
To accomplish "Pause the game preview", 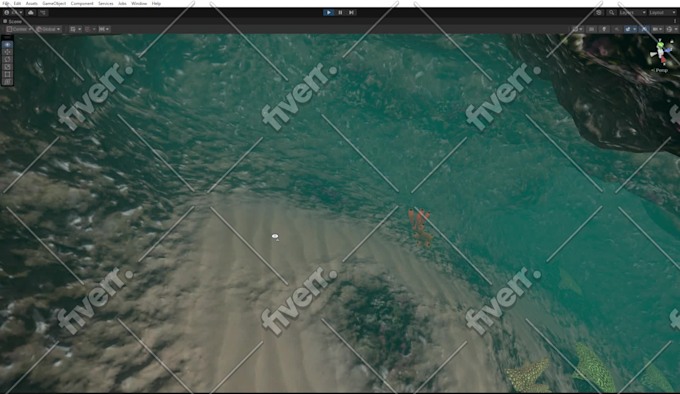I will (340, 13).
